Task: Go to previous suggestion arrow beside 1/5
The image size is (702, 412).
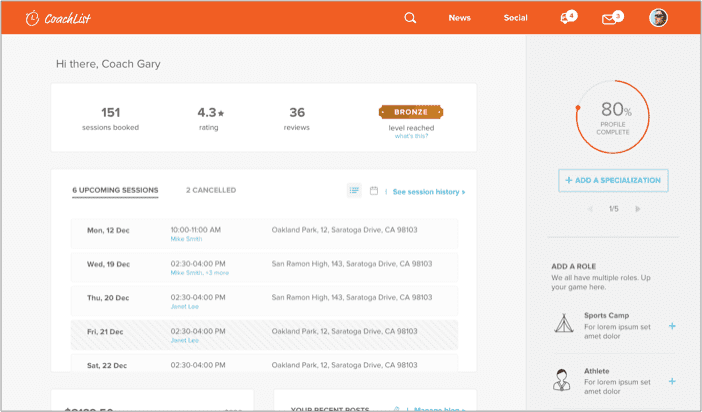Action: click(x=590, y=209)
